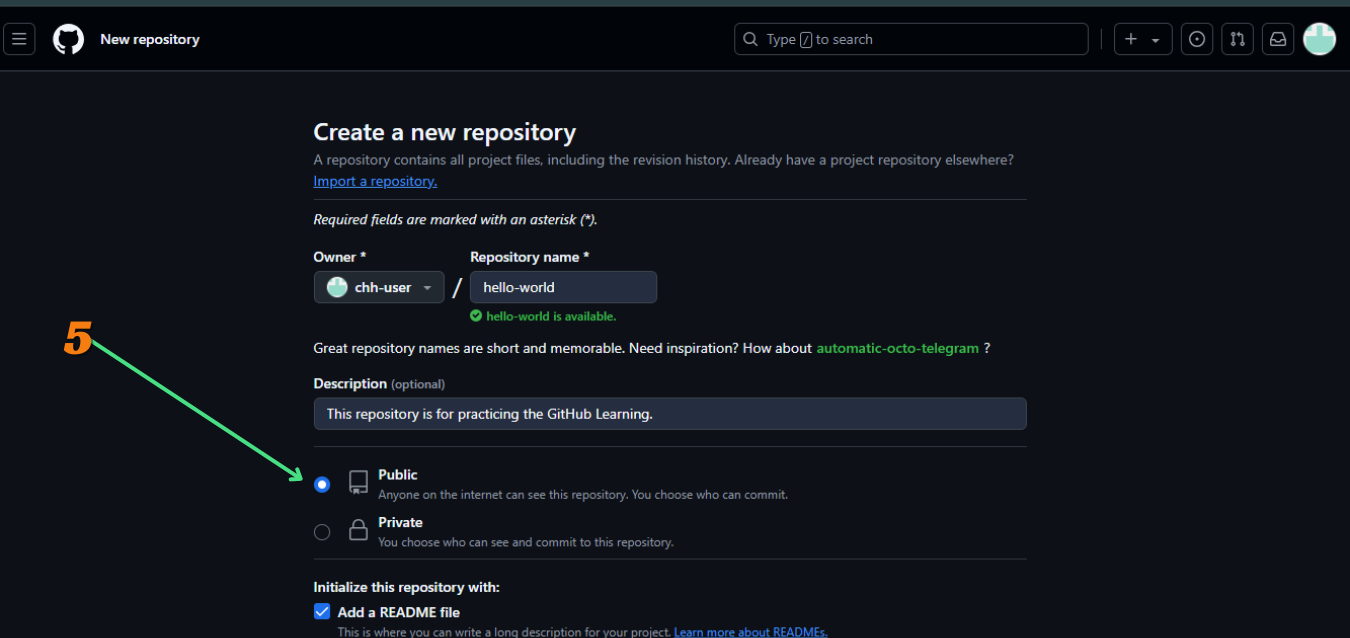Expand the Owner chh-user dropdown

(379, 287)
